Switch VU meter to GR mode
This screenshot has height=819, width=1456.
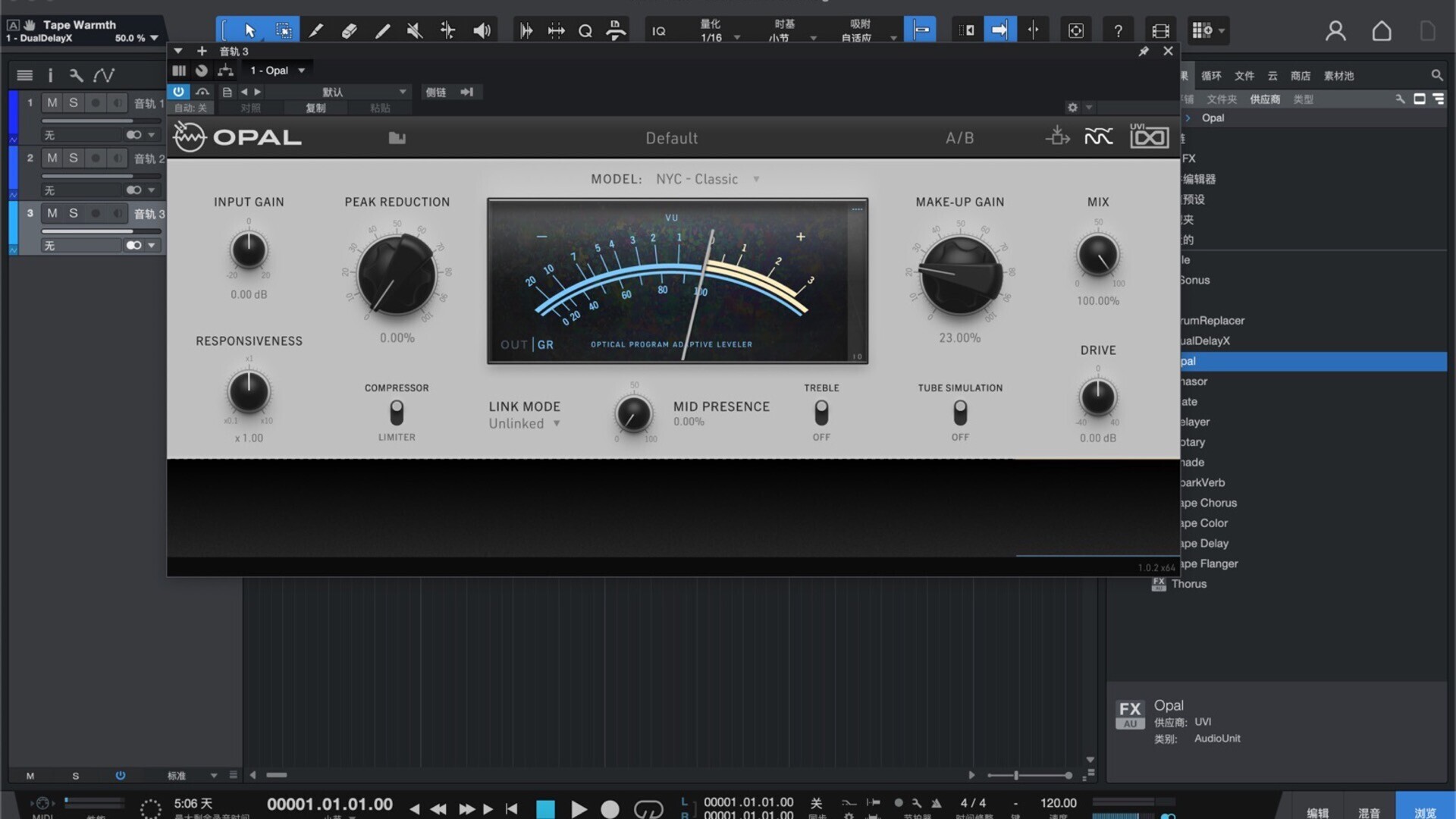pyautogui.click(x=545, y=344)
